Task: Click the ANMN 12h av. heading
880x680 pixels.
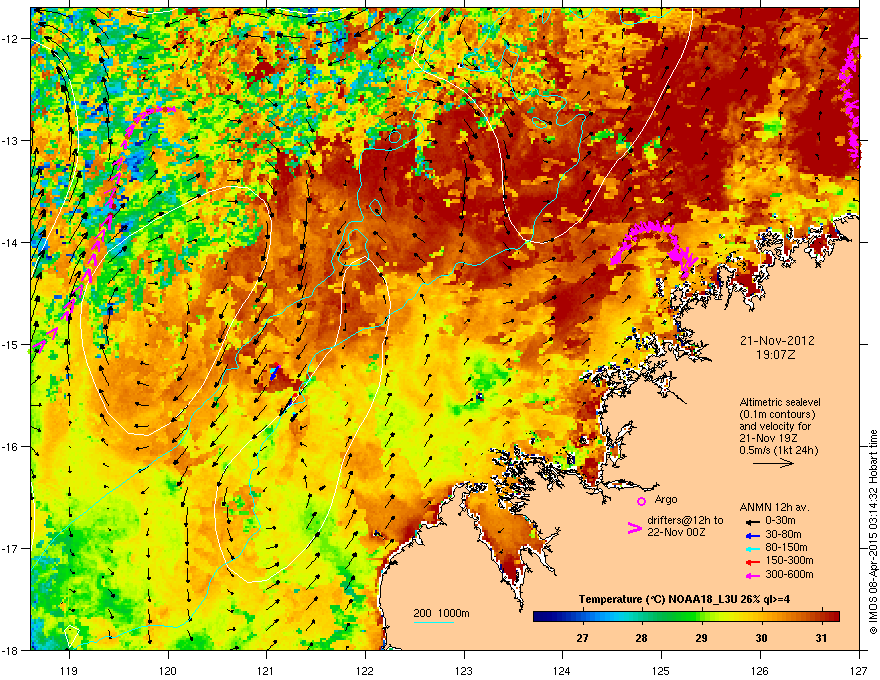Action: coord(774,508)
